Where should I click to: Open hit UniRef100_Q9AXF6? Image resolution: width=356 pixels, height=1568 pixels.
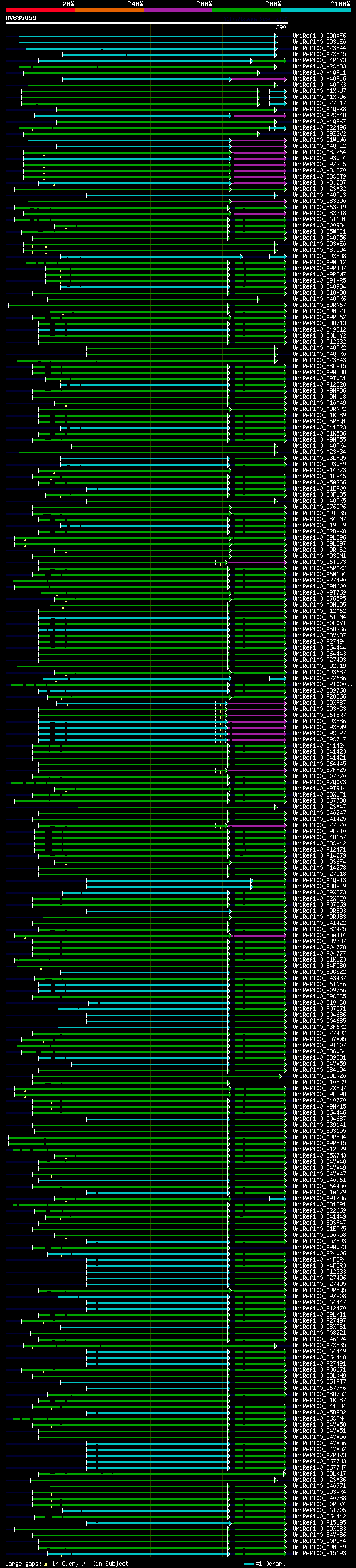pos(319,36)
